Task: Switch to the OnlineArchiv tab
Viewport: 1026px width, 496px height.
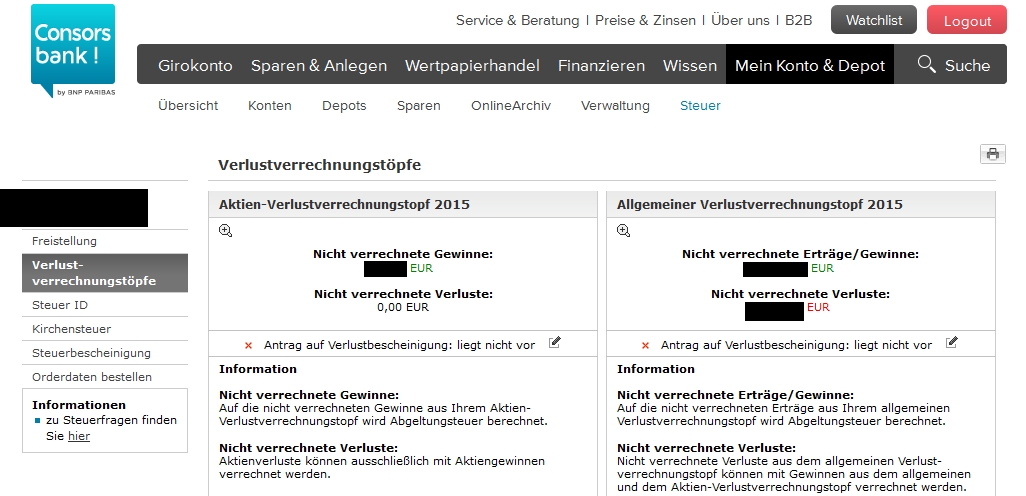Action: 511,105
